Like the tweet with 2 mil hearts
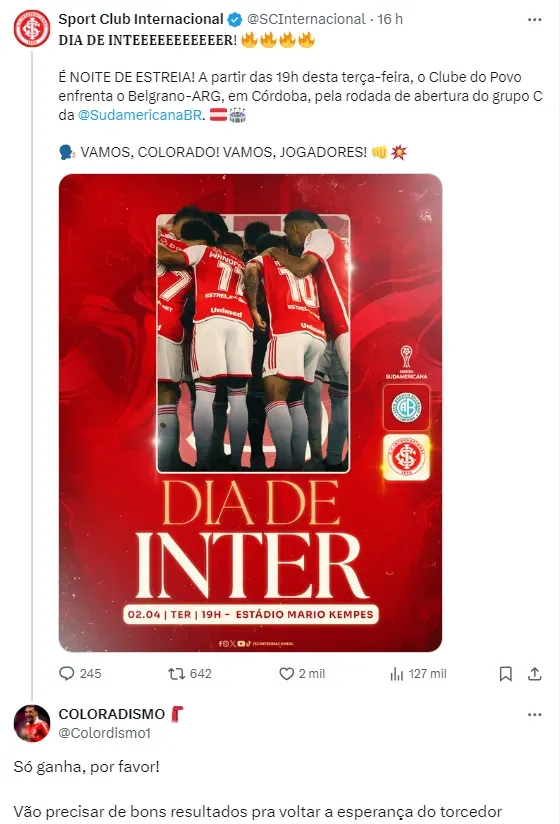 tap(286, 673)
